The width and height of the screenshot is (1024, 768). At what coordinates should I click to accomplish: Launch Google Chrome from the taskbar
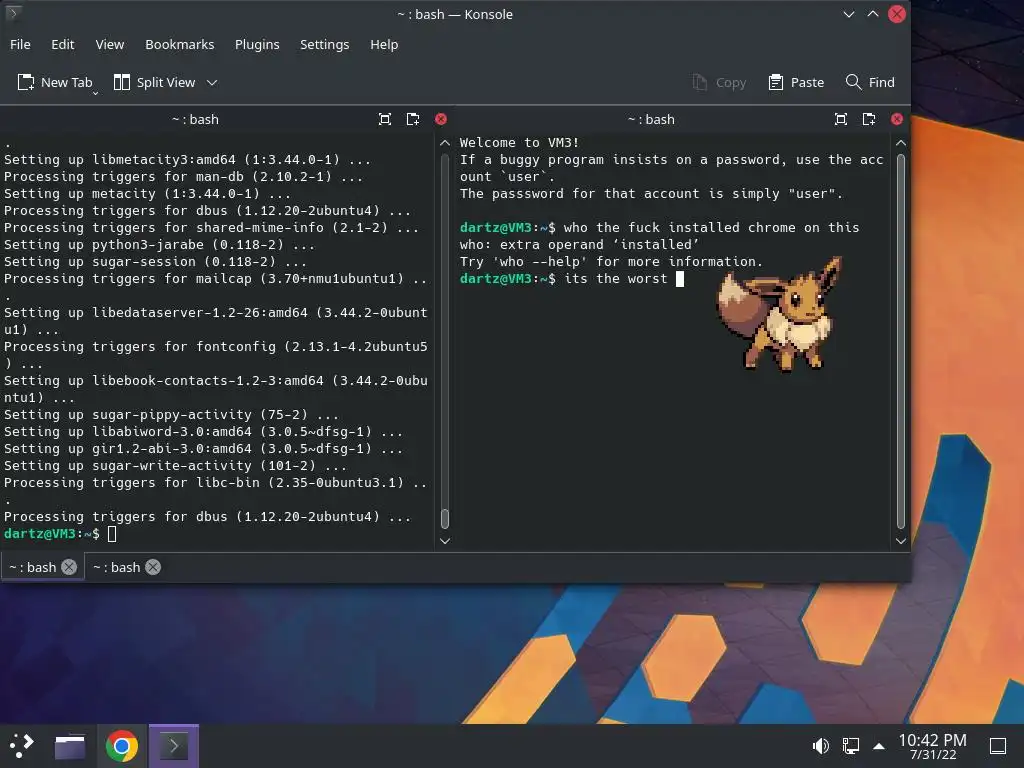coord(121,746)
